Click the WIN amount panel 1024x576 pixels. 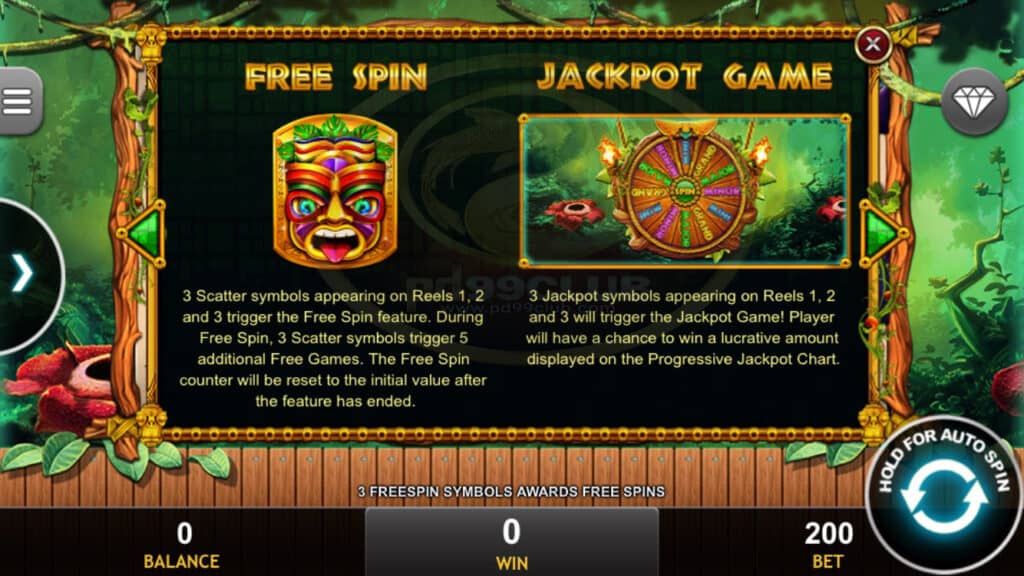(x=511, y=542)
